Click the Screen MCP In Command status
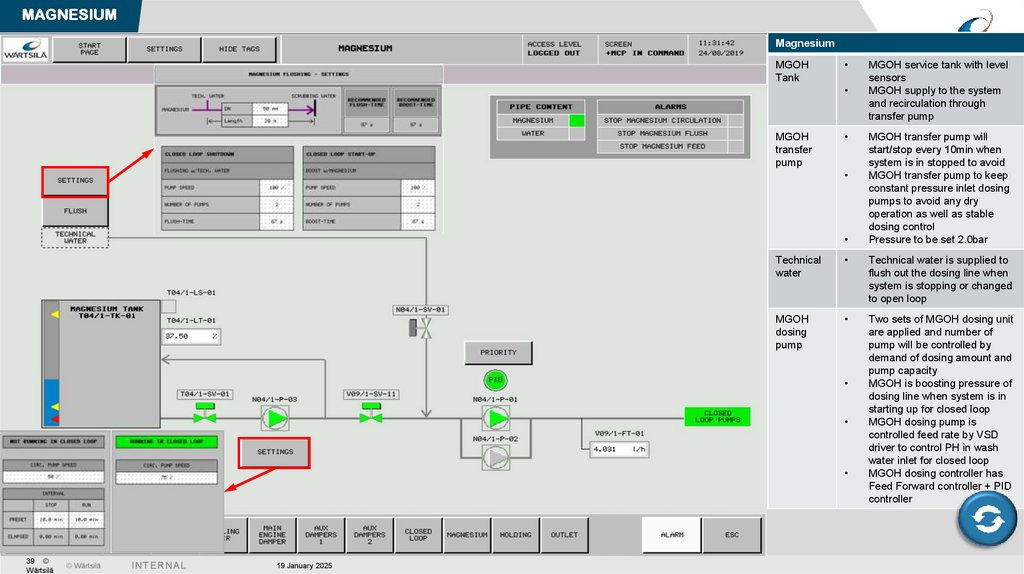The height and width of the screenshot is (574, 1024). point(645,49)
